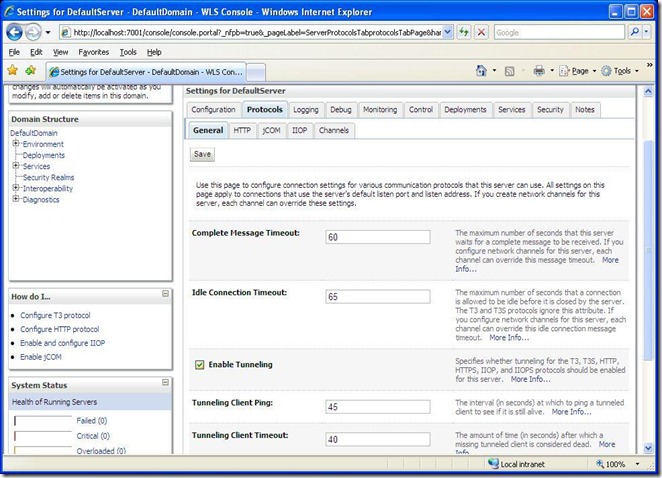Click the Stop loading red X icon

(481, 32)
